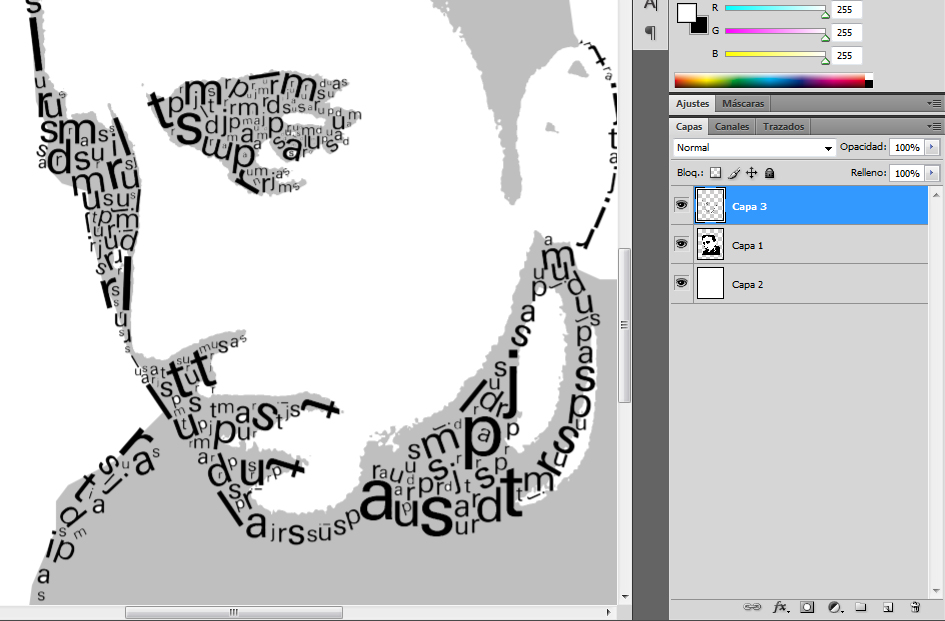Click the B value field

pyautogui.click(x=846, y=55)
